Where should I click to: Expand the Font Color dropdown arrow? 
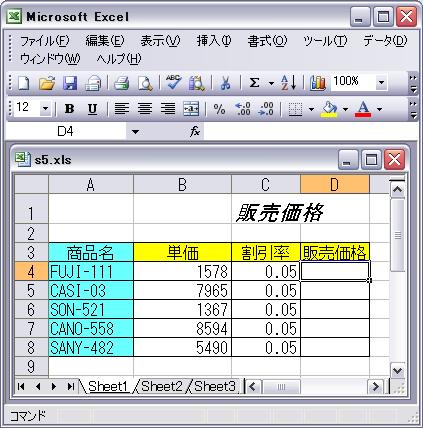(379, 109)
